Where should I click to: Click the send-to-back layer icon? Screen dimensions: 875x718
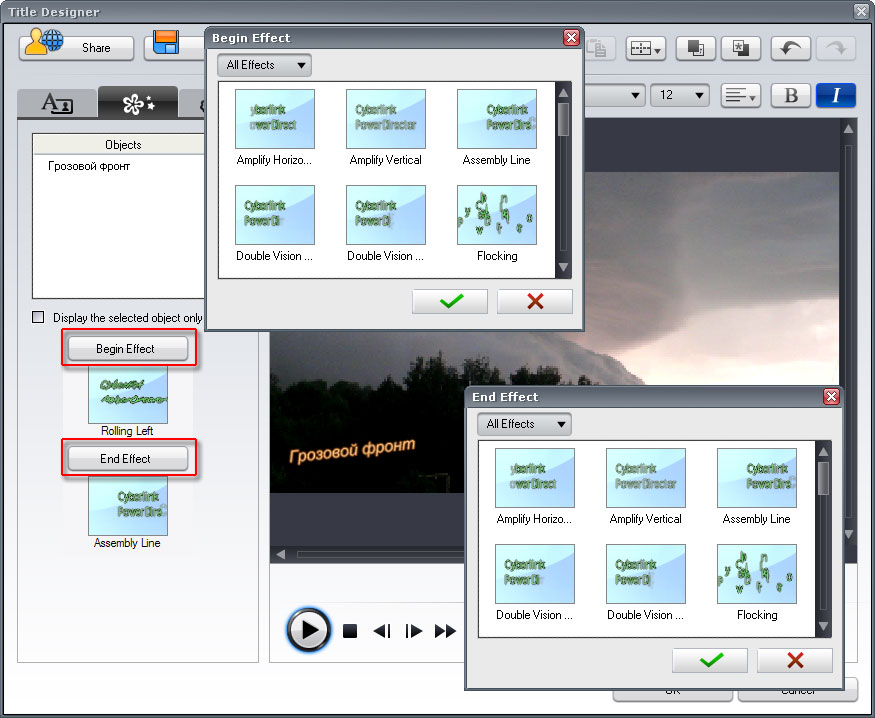695,49
